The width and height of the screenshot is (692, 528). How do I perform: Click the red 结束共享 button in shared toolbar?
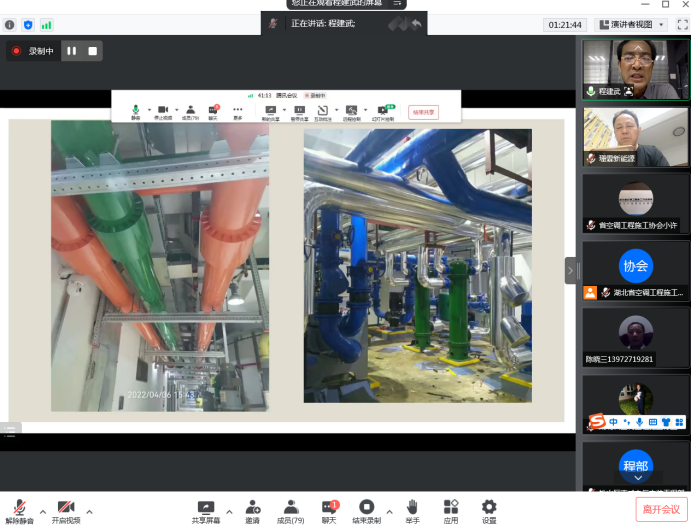tap(423, 112)
